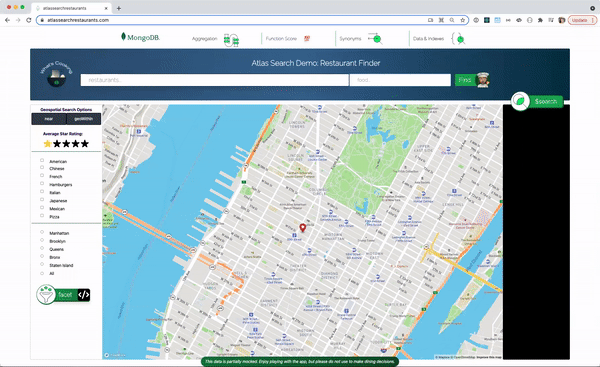Show the facet code brackets icon
Viewport: 600px width, 367px height.
[x=83, y=295]
